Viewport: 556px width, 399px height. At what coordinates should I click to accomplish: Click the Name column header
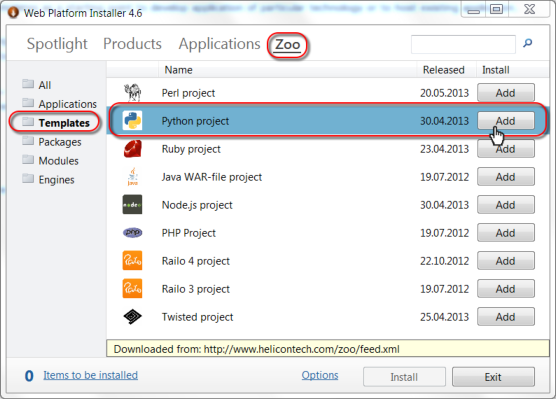pos(178,70)
